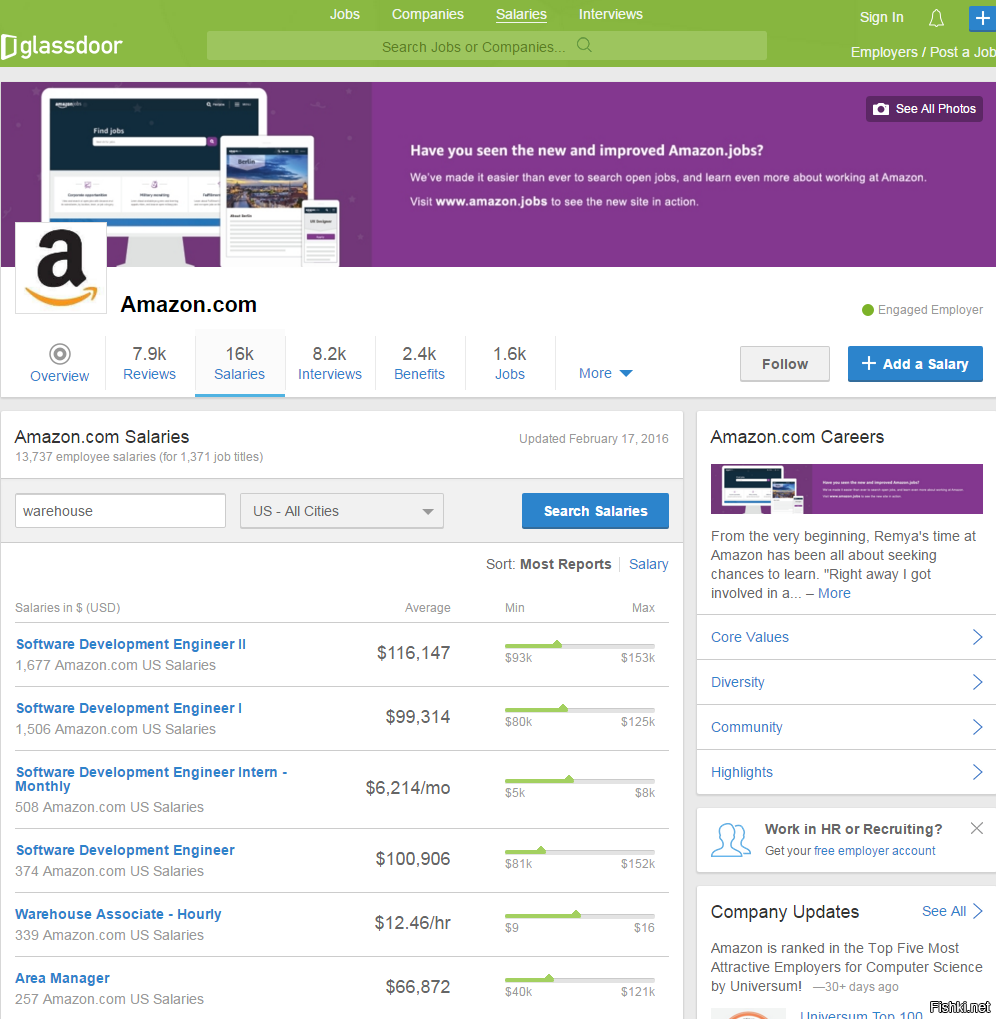Switch to the 16k Salaries tab
This screenshot has height=1019, width=996.
pos(240,363)
